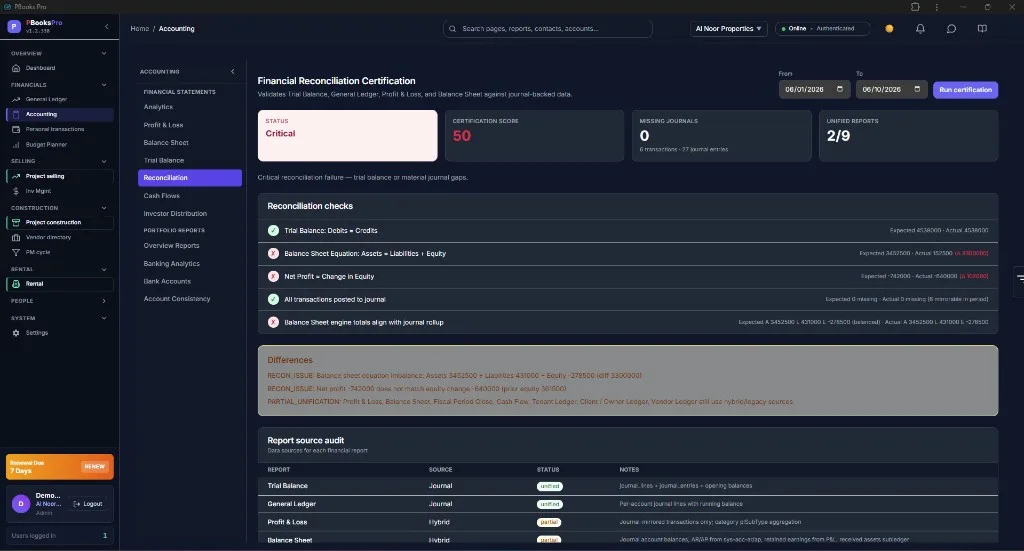Viewport: 1024px width, 551px height.
Task: Click the unified badge in Trial Balance row
Action: pos(549,486)
